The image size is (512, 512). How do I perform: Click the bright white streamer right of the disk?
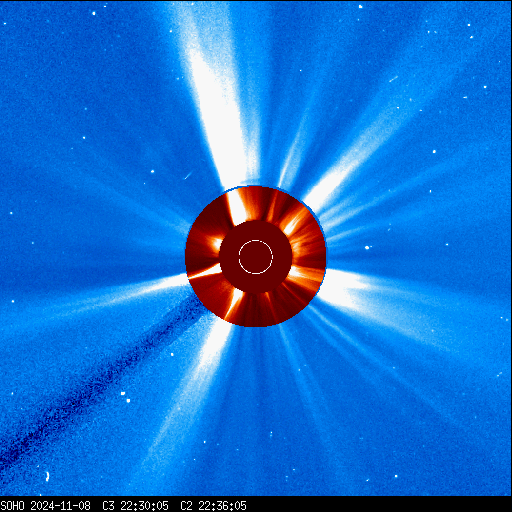(347, 287)
